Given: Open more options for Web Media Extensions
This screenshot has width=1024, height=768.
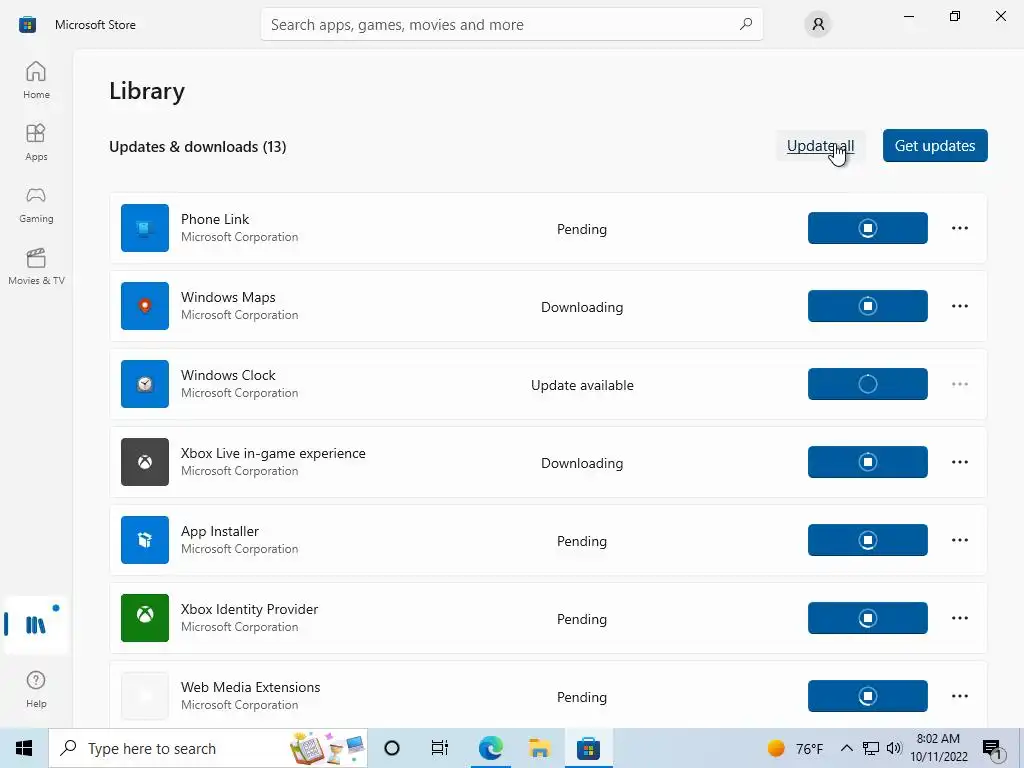Looking at the screenshot, I should 959,696.
